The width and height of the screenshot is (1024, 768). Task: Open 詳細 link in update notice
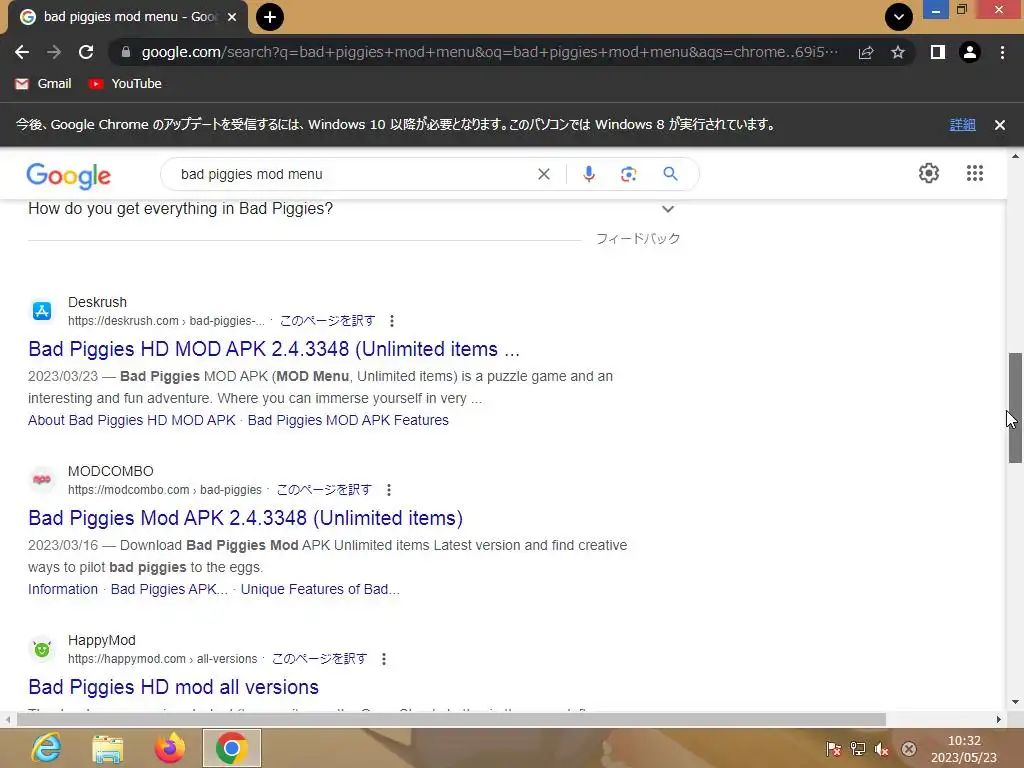962,125
